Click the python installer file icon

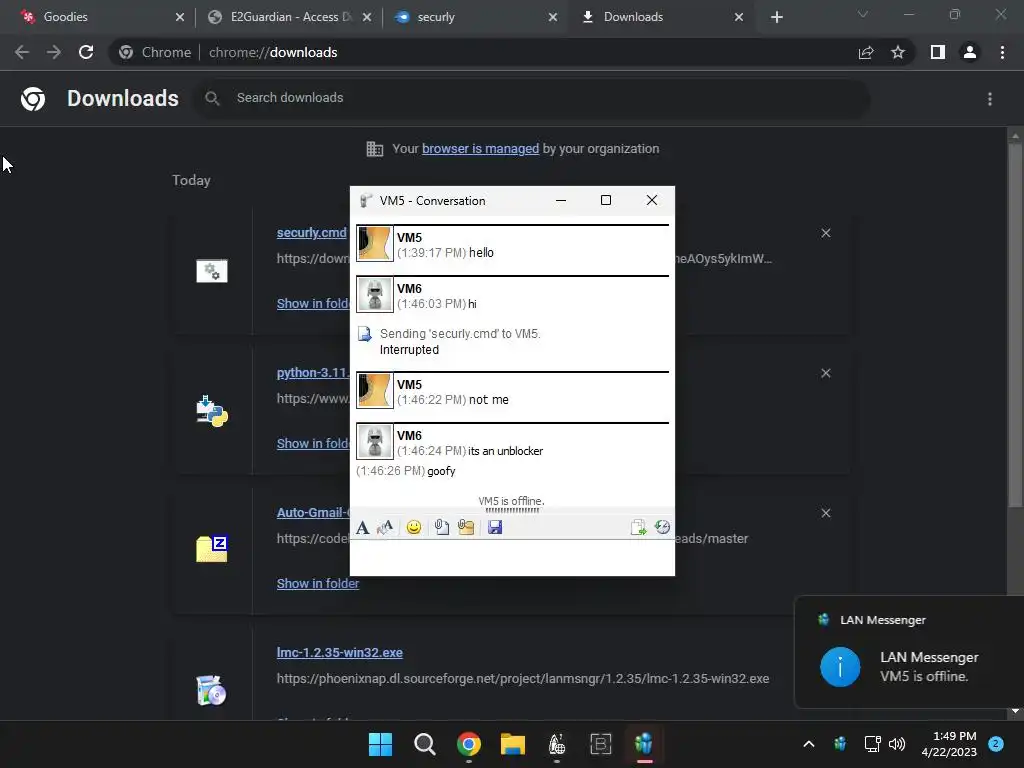click(212, 411)
